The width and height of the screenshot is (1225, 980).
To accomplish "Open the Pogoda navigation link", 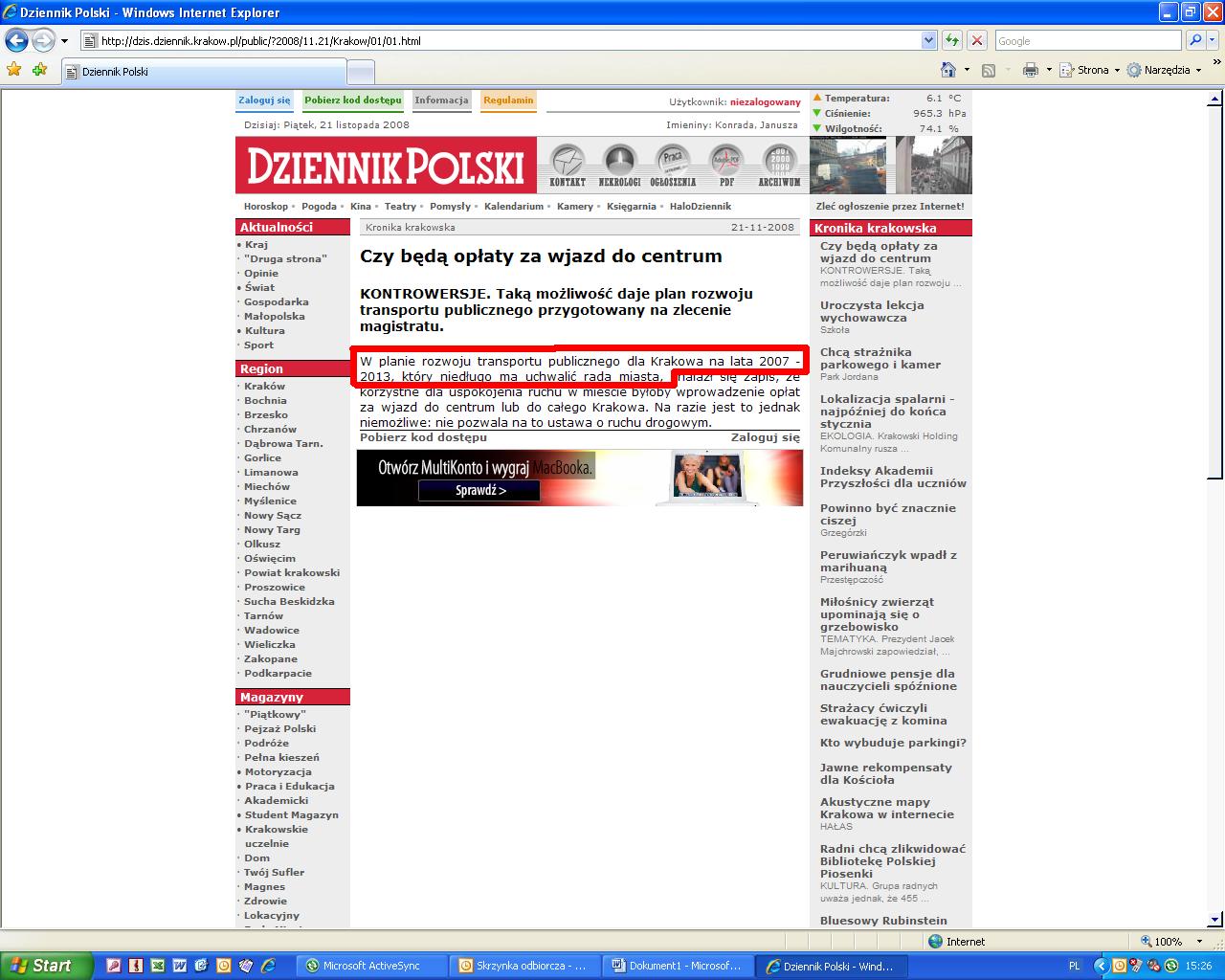I will coord(319,207).
